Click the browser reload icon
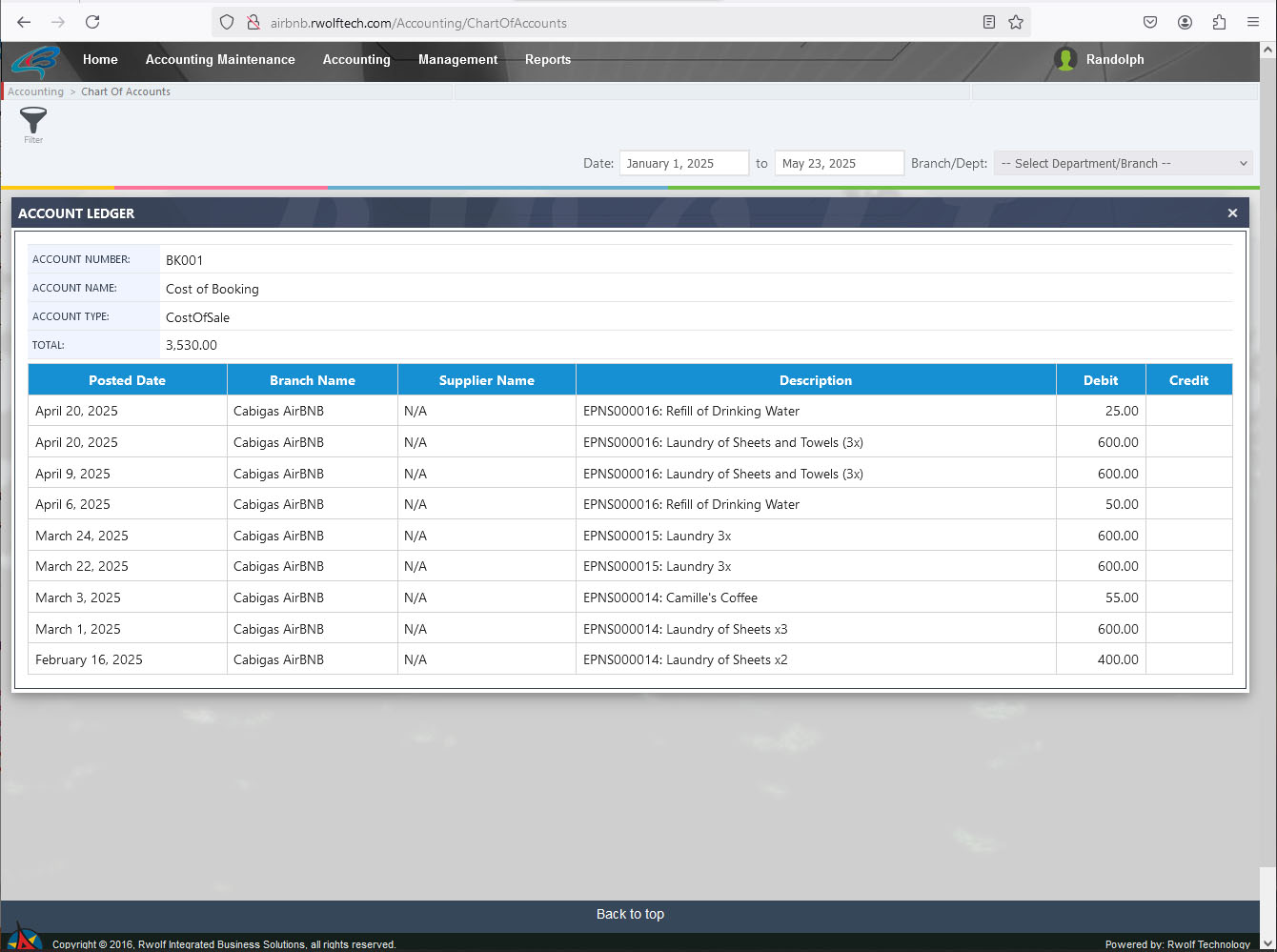The height and width of the screenshot is (952, 1277). [x=92, y=22]
